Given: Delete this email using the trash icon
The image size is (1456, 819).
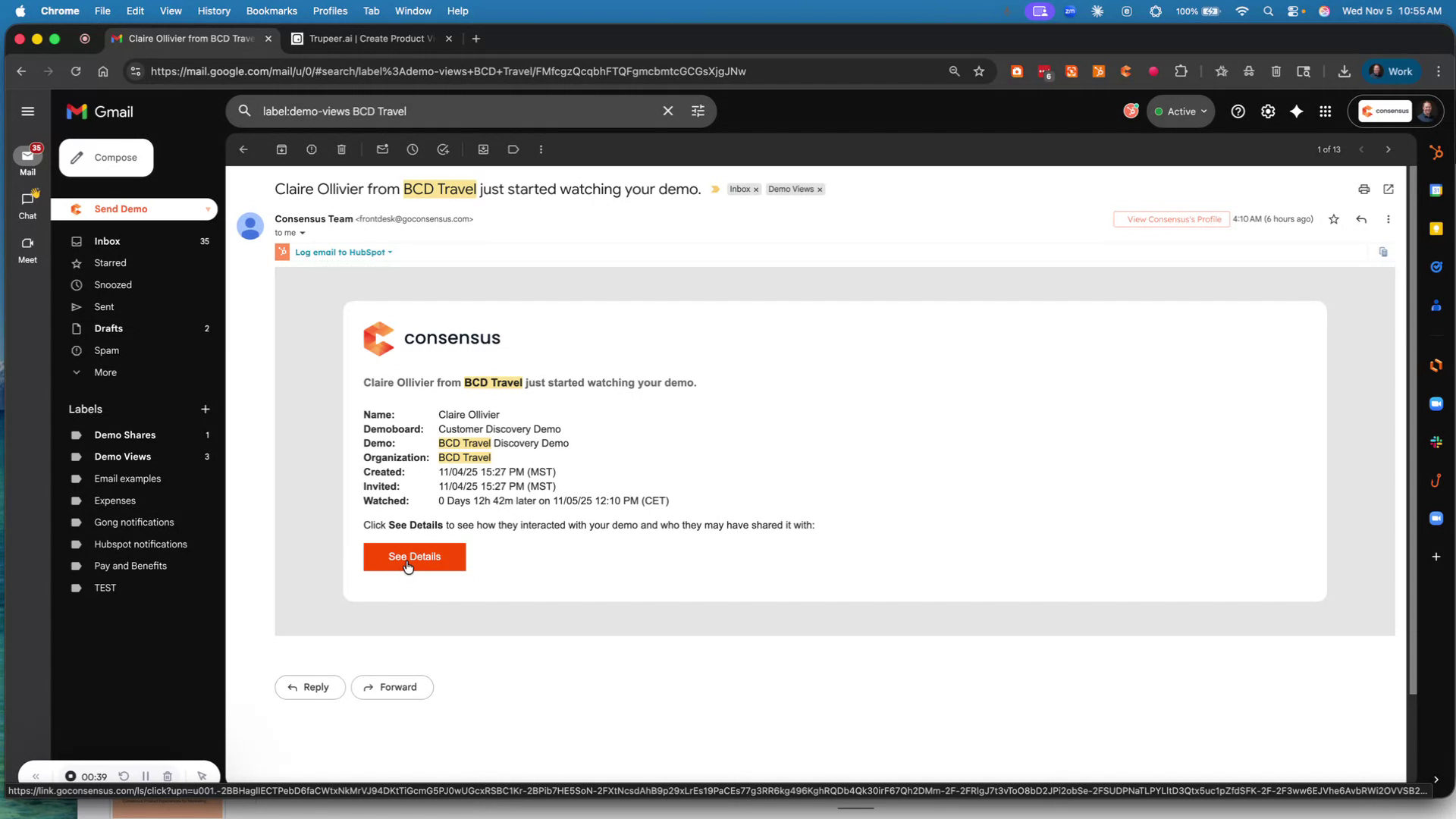Looking at the screenshot, I should tap(340, 149).
